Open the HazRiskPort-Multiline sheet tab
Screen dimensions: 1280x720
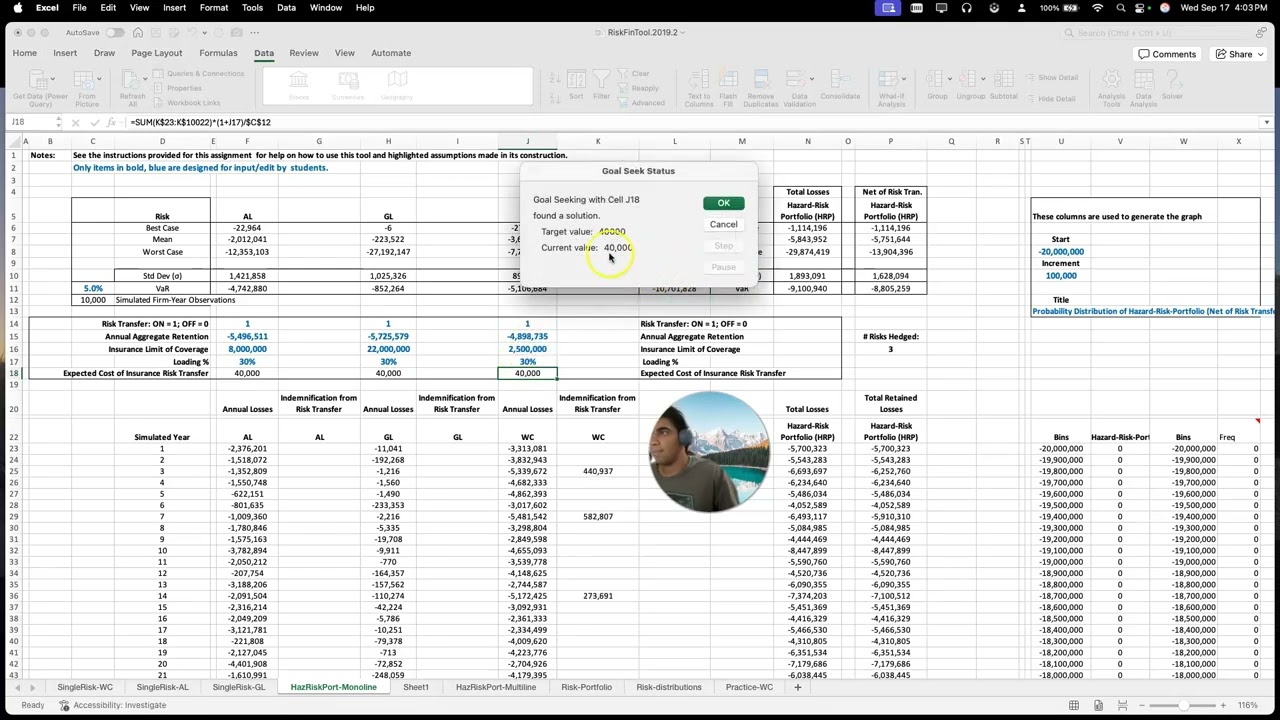pyautogui.click(x=496, y=687)
